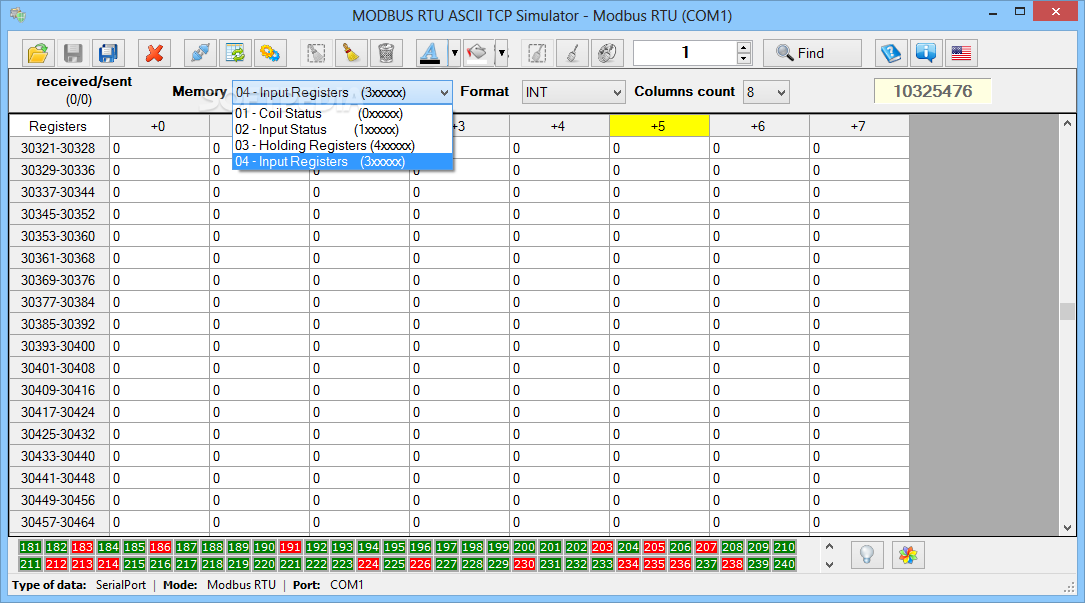The image size is (1085, 603).
Task: Click the colorful flower icon at the bottom
Action: pyautogui.click(x=909, y=555)
